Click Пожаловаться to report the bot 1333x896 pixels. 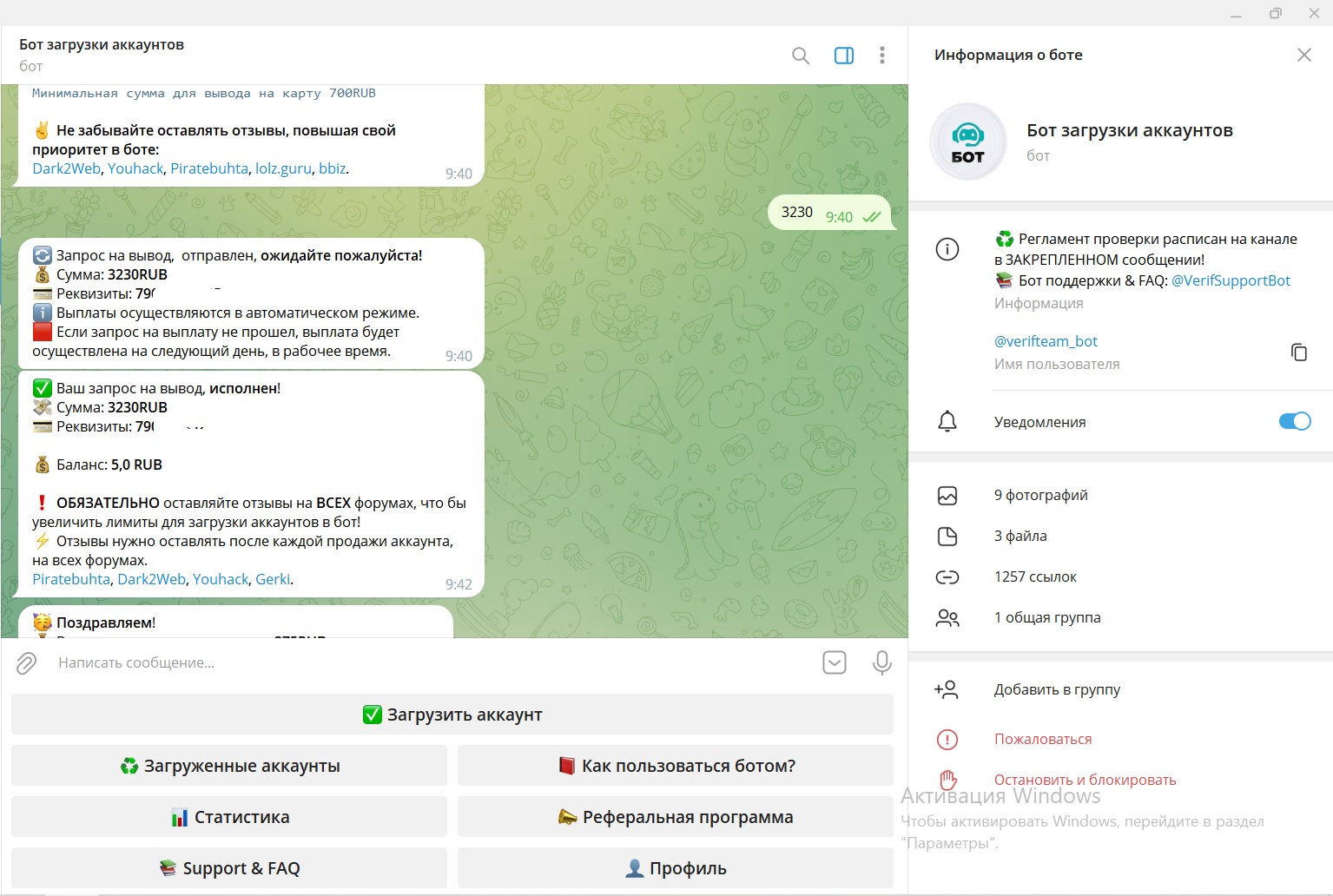(x=1042, y=739)
